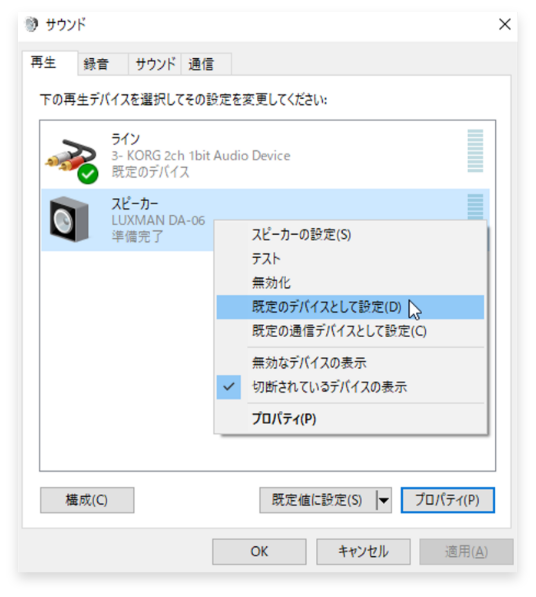Click the speaker device volume level meter
Viewport: 536px width, 597px height.
tap(475, 207)
